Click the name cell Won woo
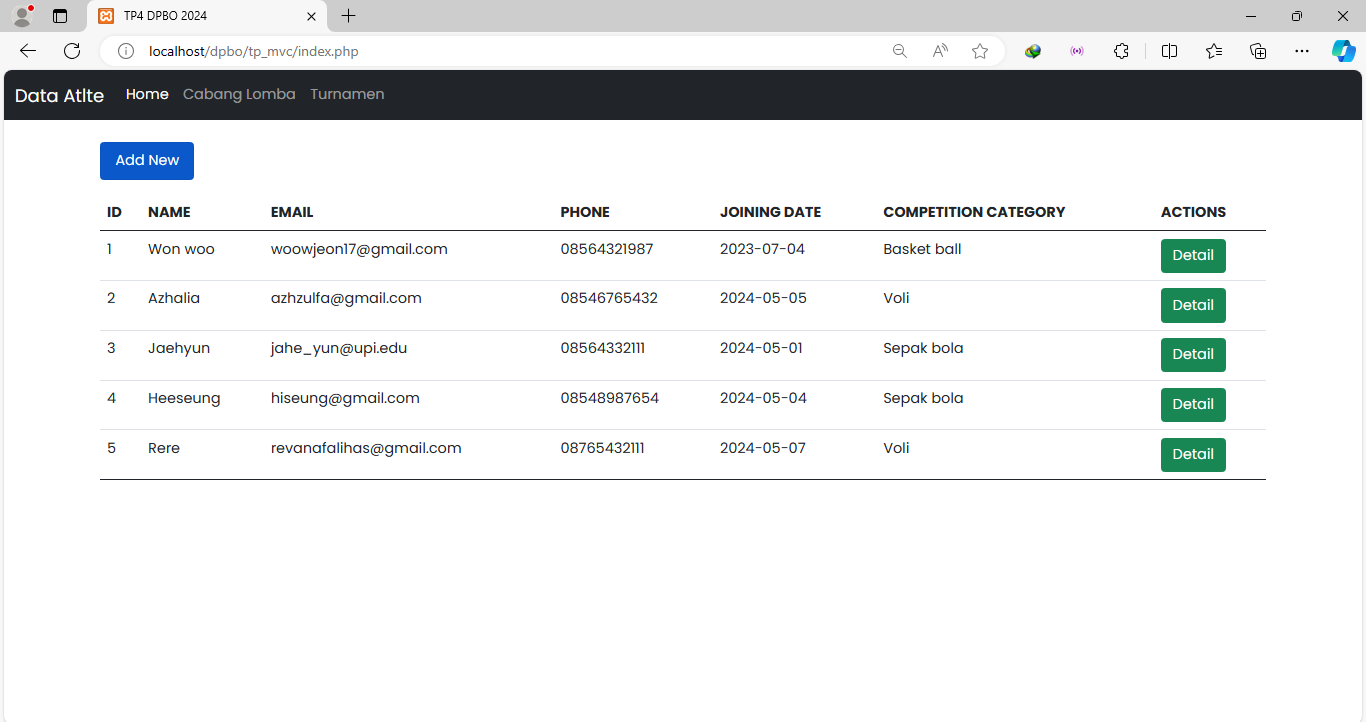Image resolution: width=1366 pixels, height=722 pixels. (181, 249)
